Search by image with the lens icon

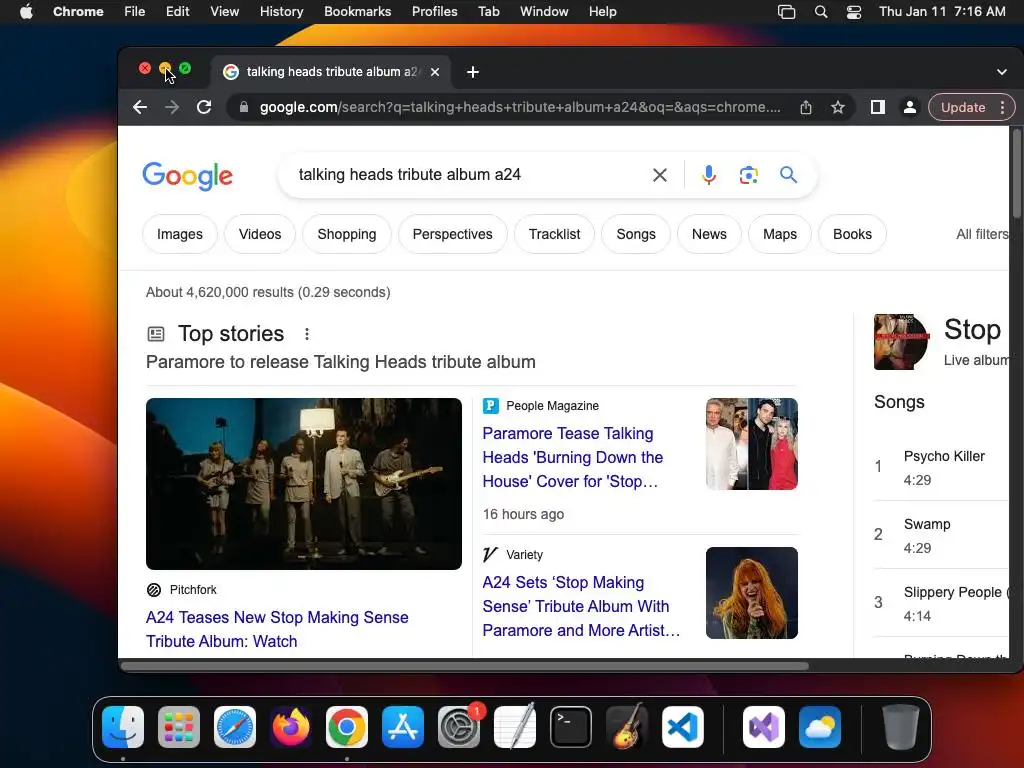pyautogui.click(x=748, y=174)
